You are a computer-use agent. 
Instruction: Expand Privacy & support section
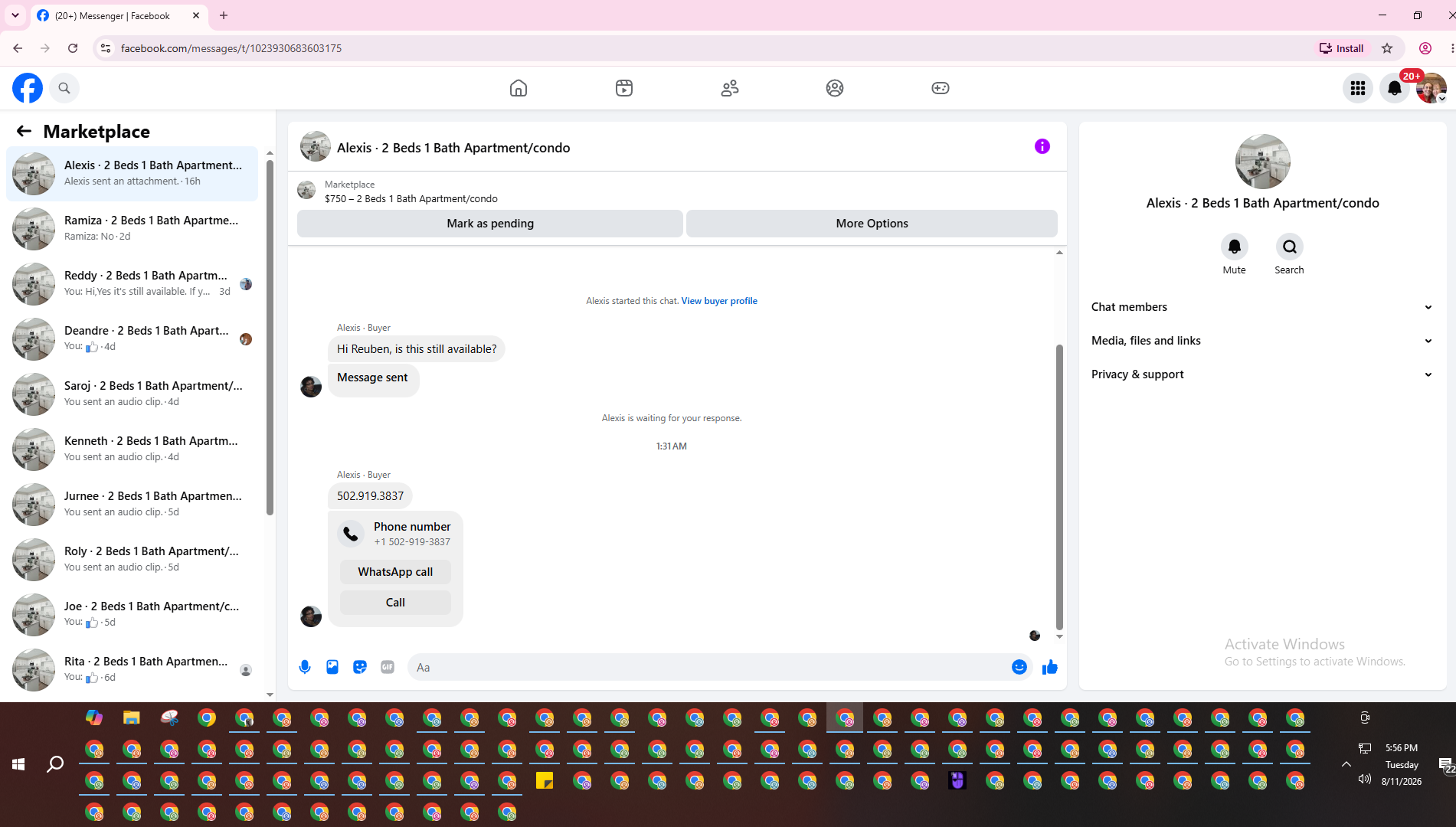tap(1262, 374)
